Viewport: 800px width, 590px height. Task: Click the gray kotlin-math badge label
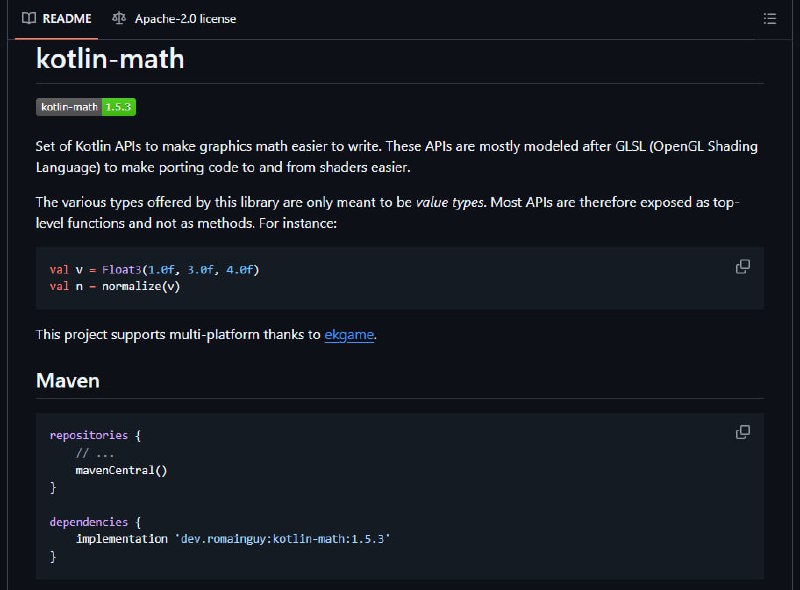tap(69, 107)
